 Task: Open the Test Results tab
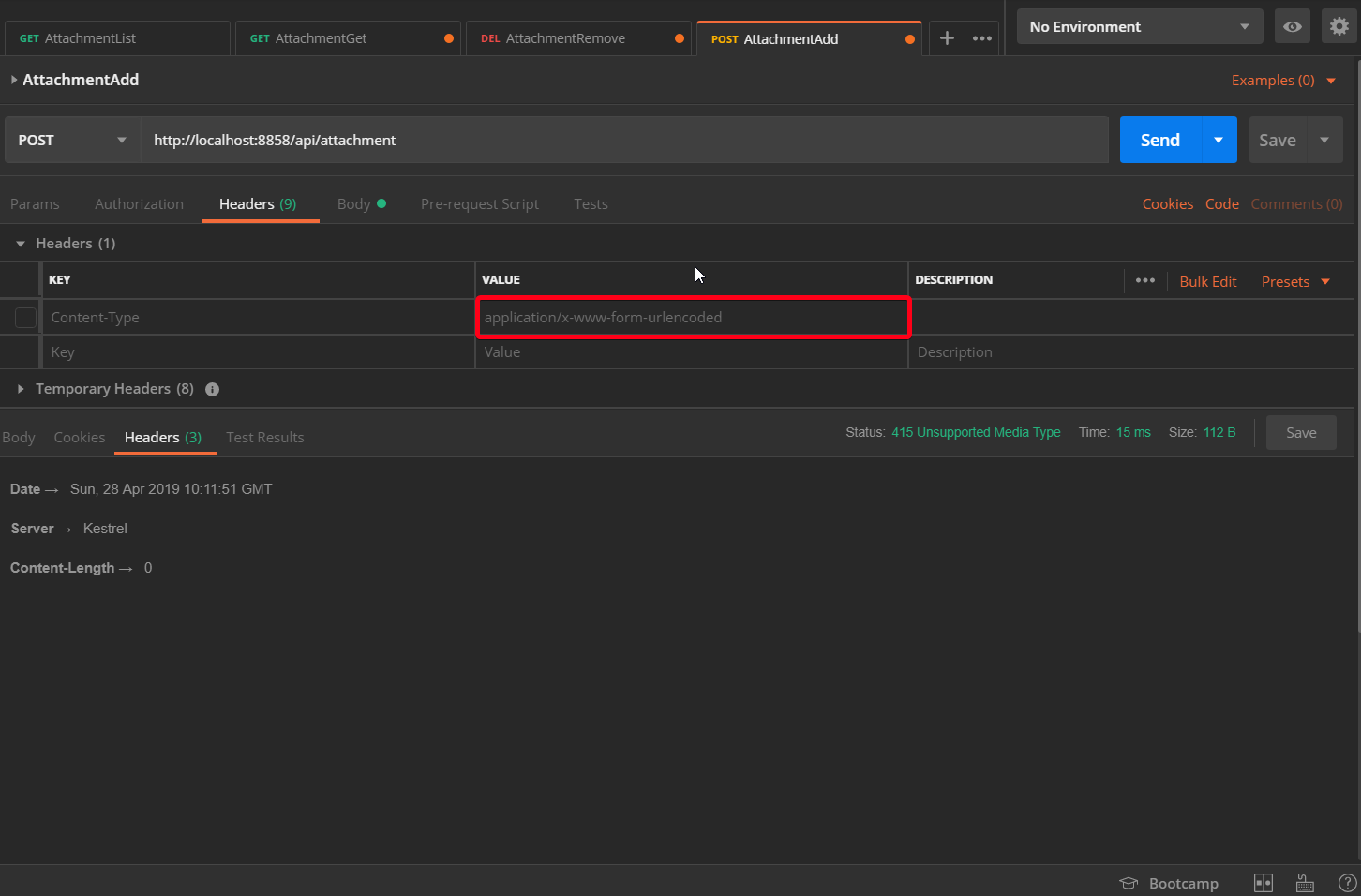tap(265, 437)
